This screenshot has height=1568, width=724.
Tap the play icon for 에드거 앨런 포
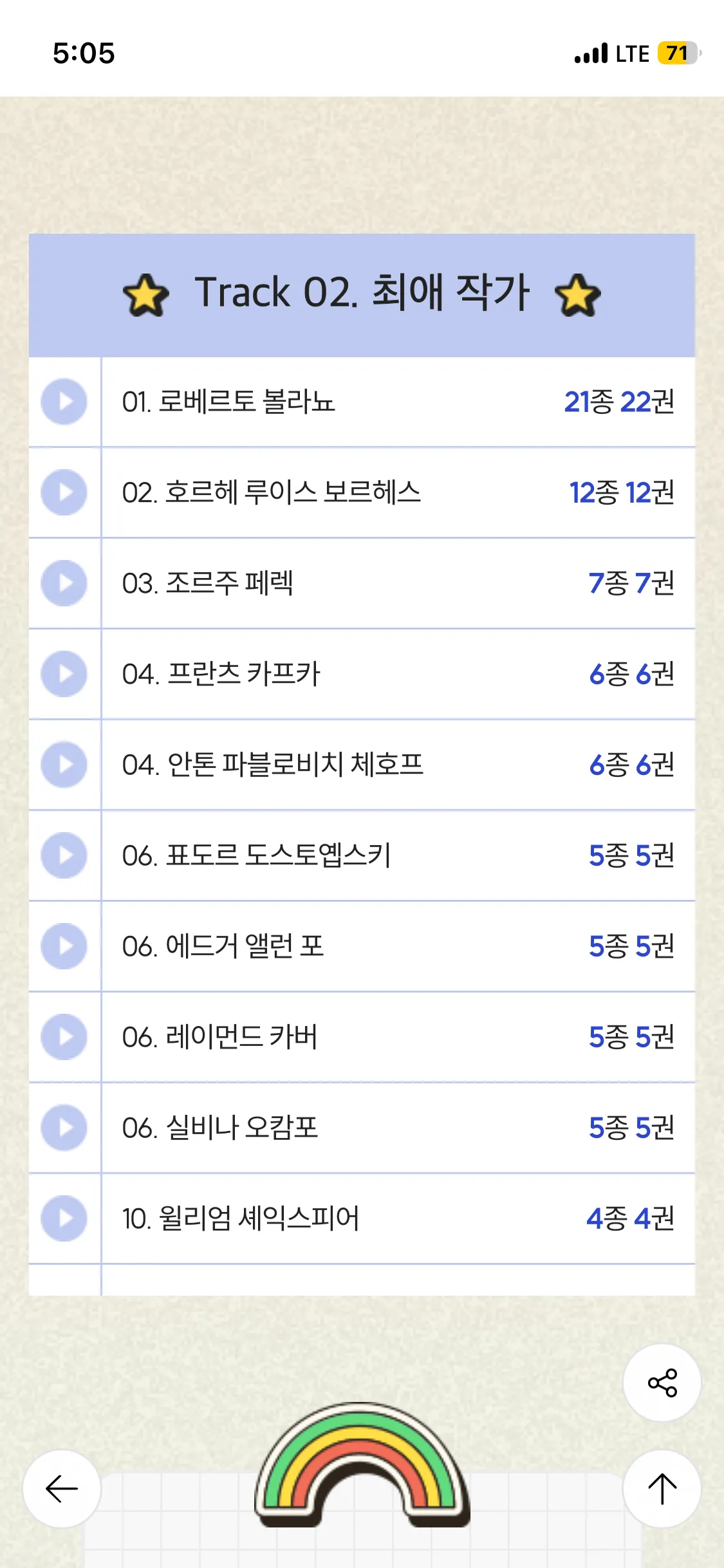[x=64, y=946]
